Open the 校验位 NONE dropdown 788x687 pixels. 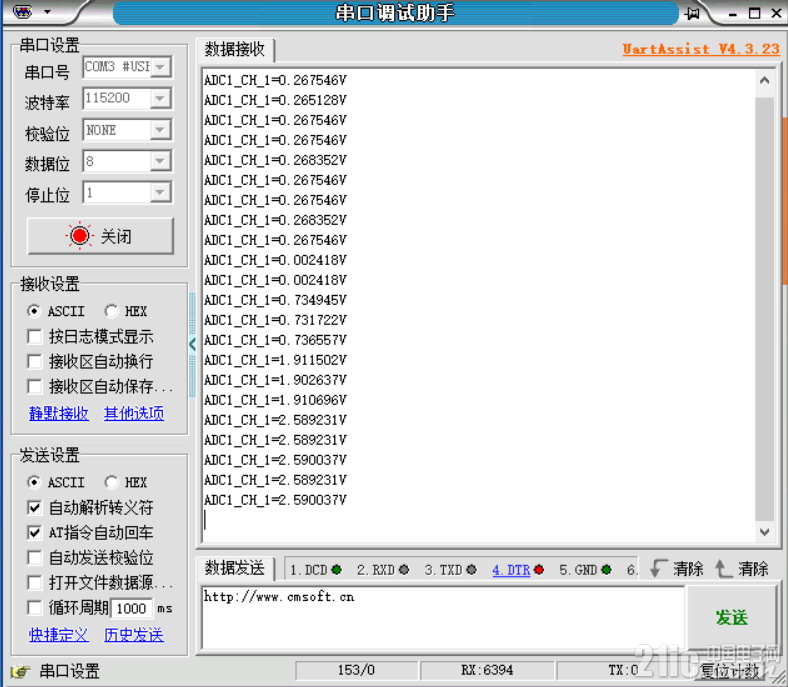160,130
